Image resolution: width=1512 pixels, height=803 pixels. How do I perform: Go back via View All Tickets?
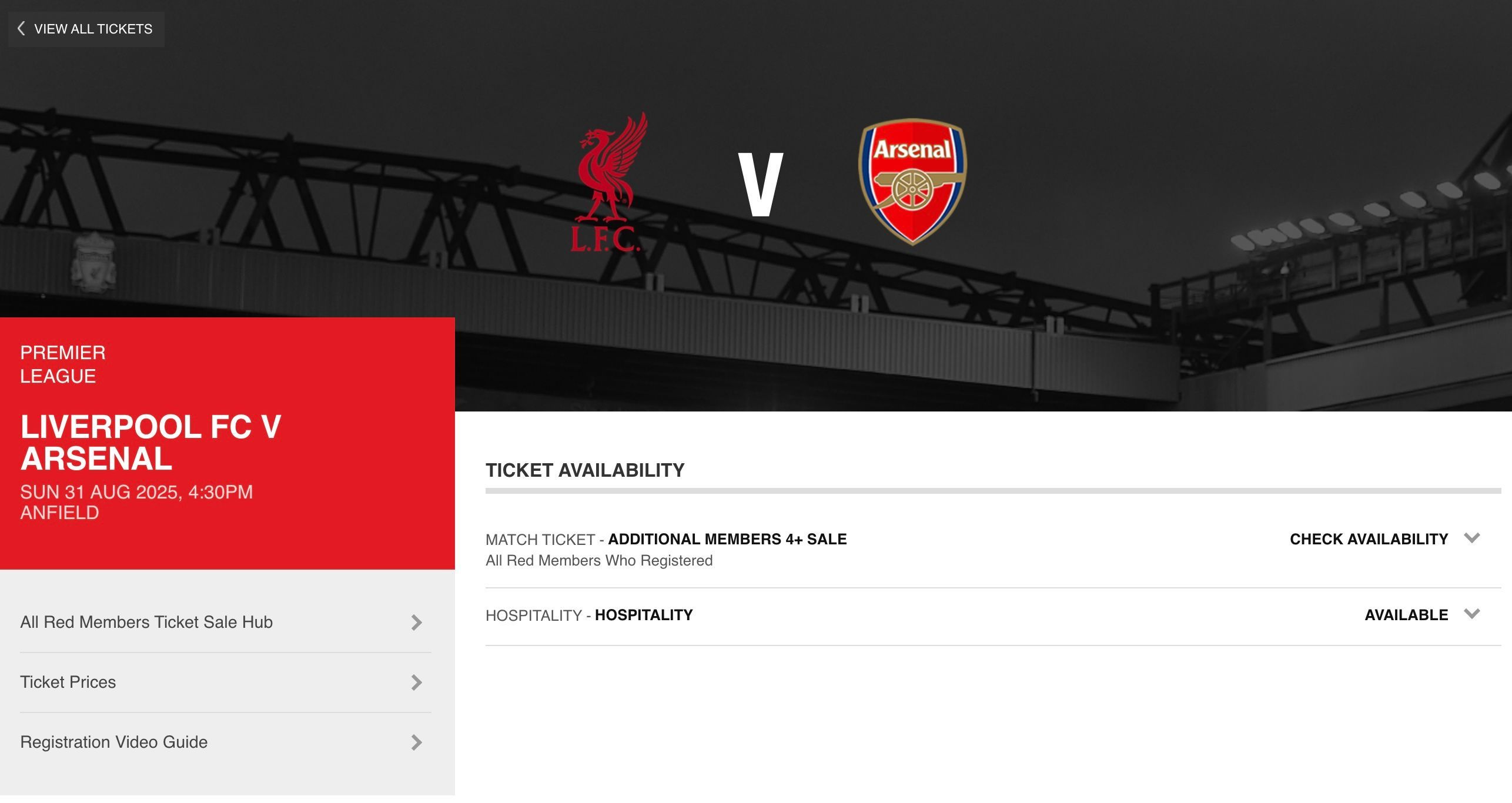[93, 29]
